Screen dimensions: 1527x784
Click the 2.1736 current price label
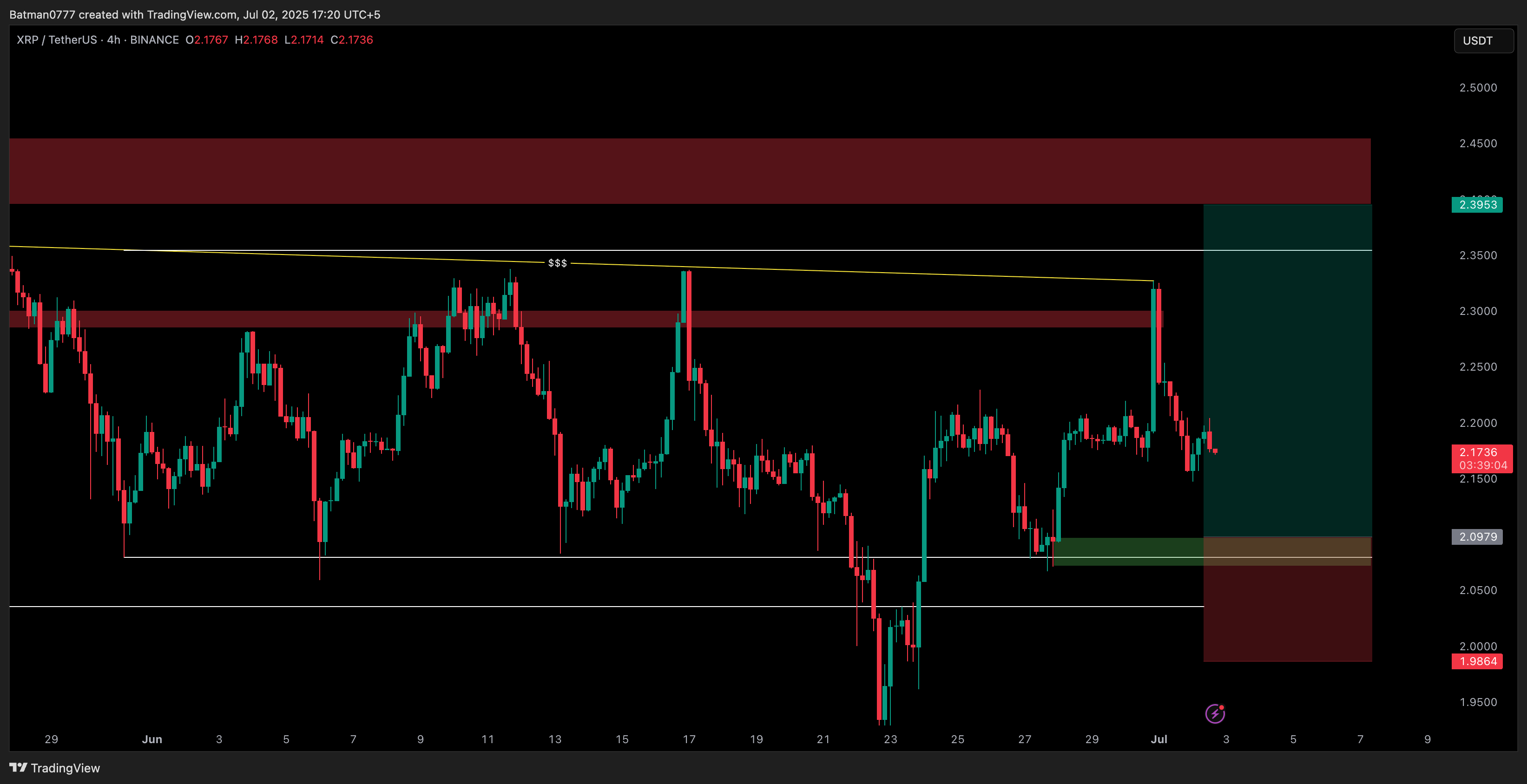[1478, 452]
